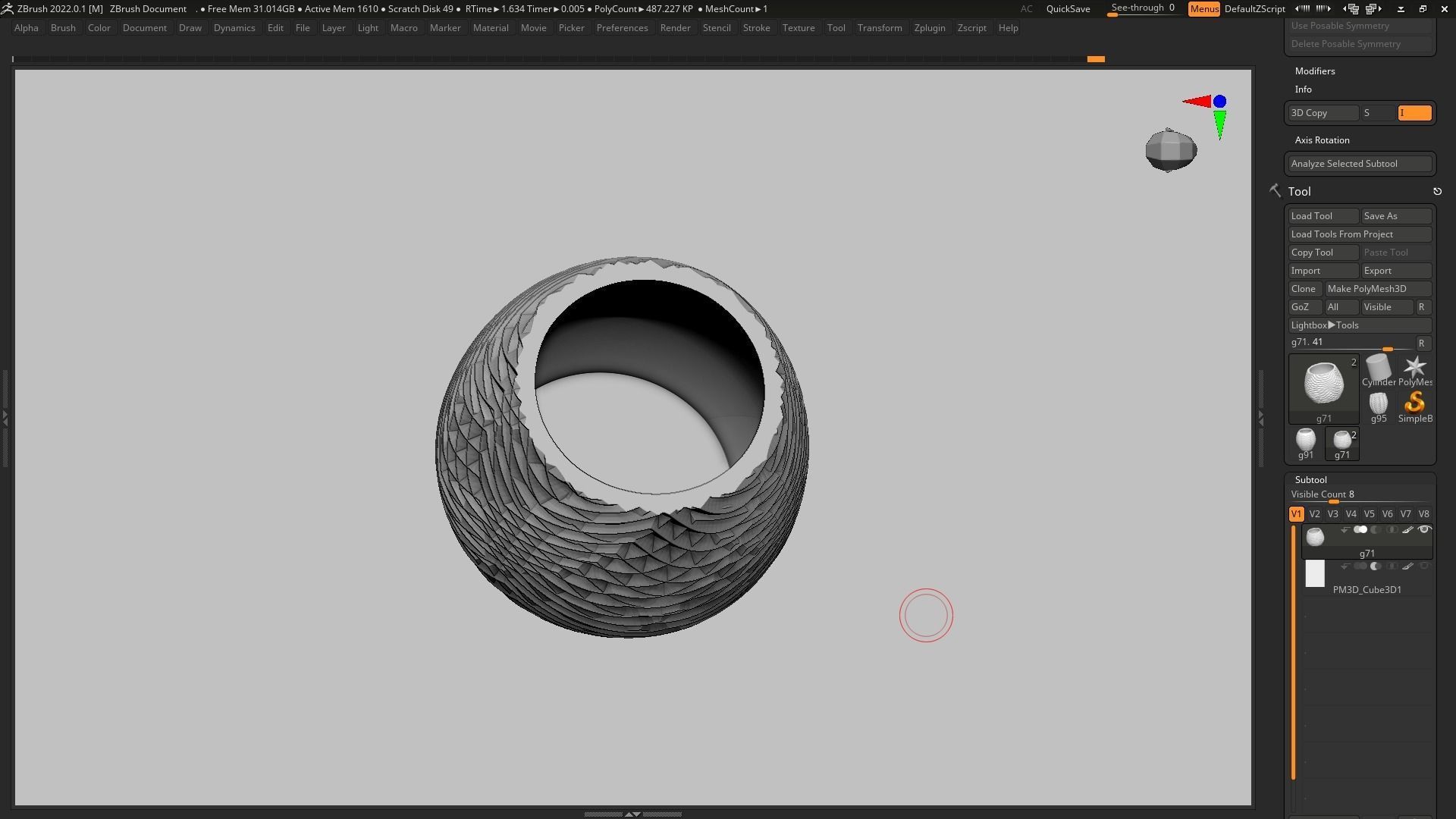Choose the PolyMesh3D star tool
The image size is (1456, 819).
tap(1414, 369)
